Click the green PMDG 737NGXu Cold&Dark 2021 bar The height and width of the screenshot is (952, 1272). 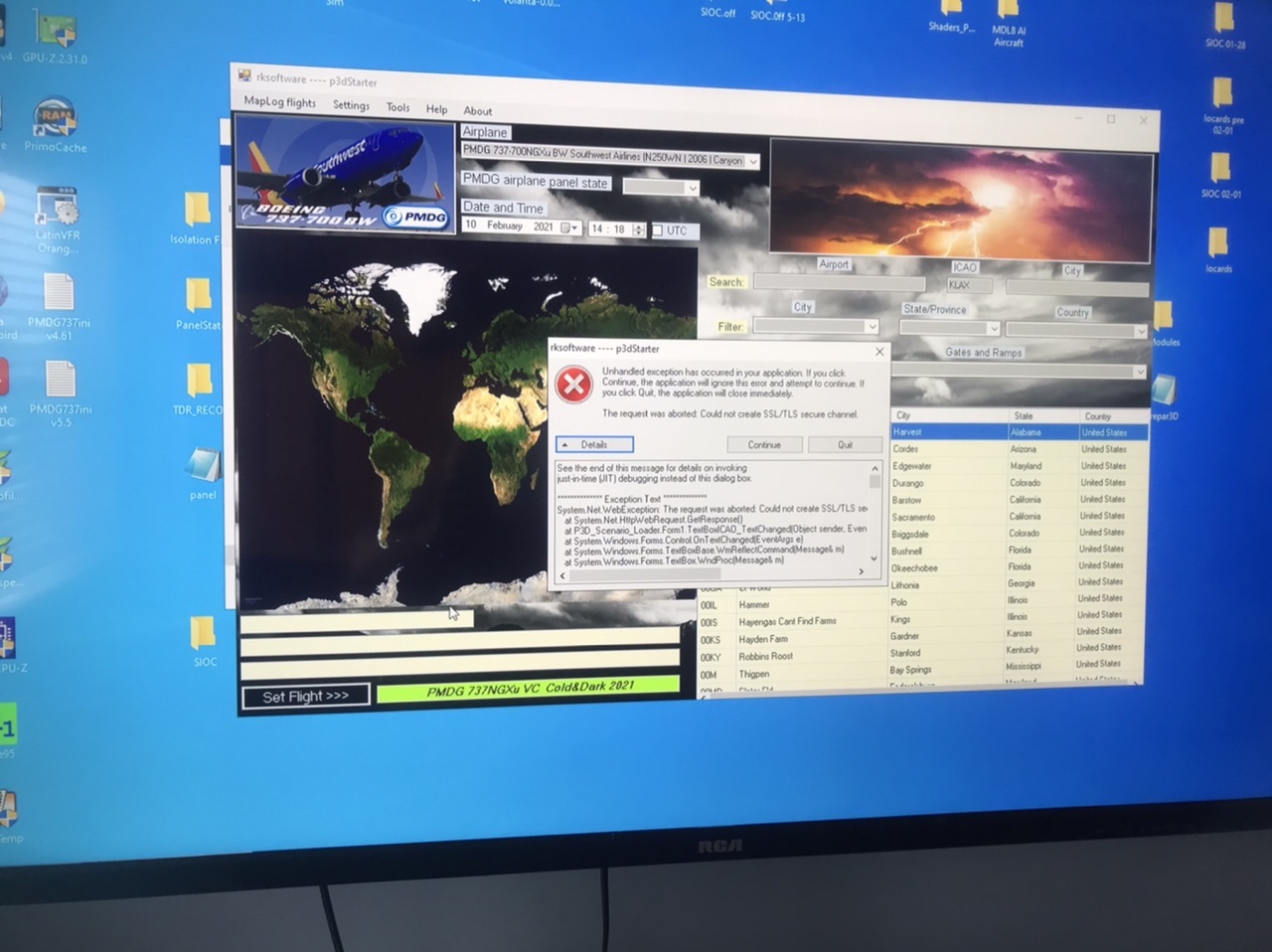click(529, 689)
